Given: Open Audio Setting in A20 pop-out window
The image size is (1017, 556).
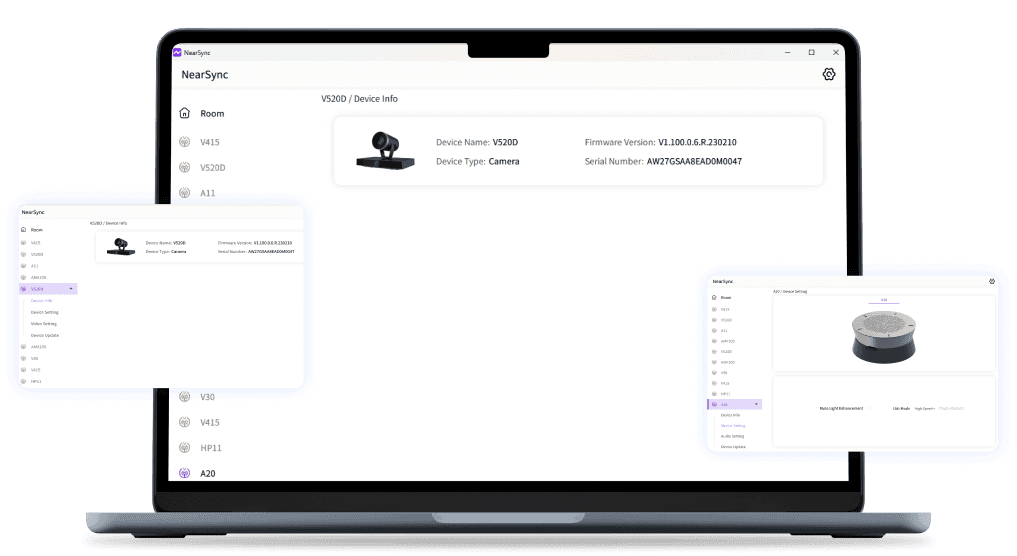Looking at the screenshot, I should 733,436.
